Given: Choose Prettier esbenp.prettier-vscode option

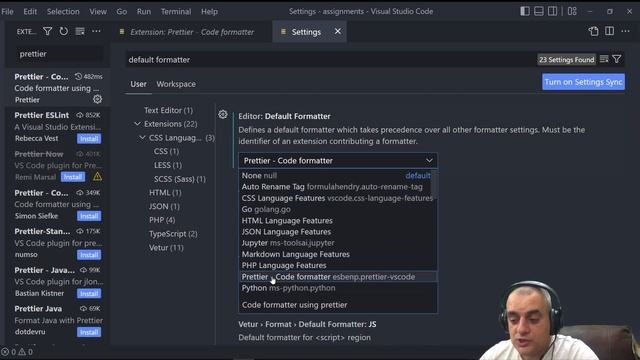Looking at the screenshot, I should click(x=338, y=277).
